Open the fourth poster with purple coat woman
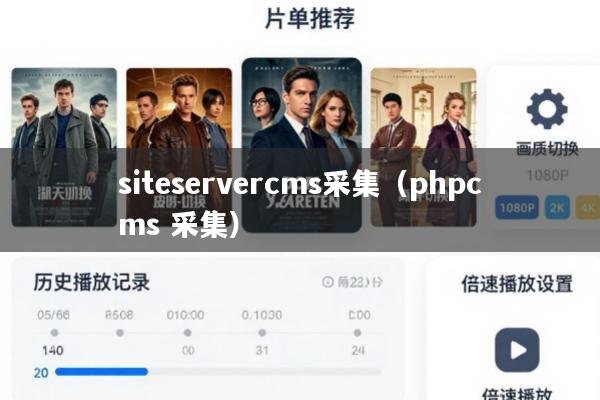 (424, 147)
